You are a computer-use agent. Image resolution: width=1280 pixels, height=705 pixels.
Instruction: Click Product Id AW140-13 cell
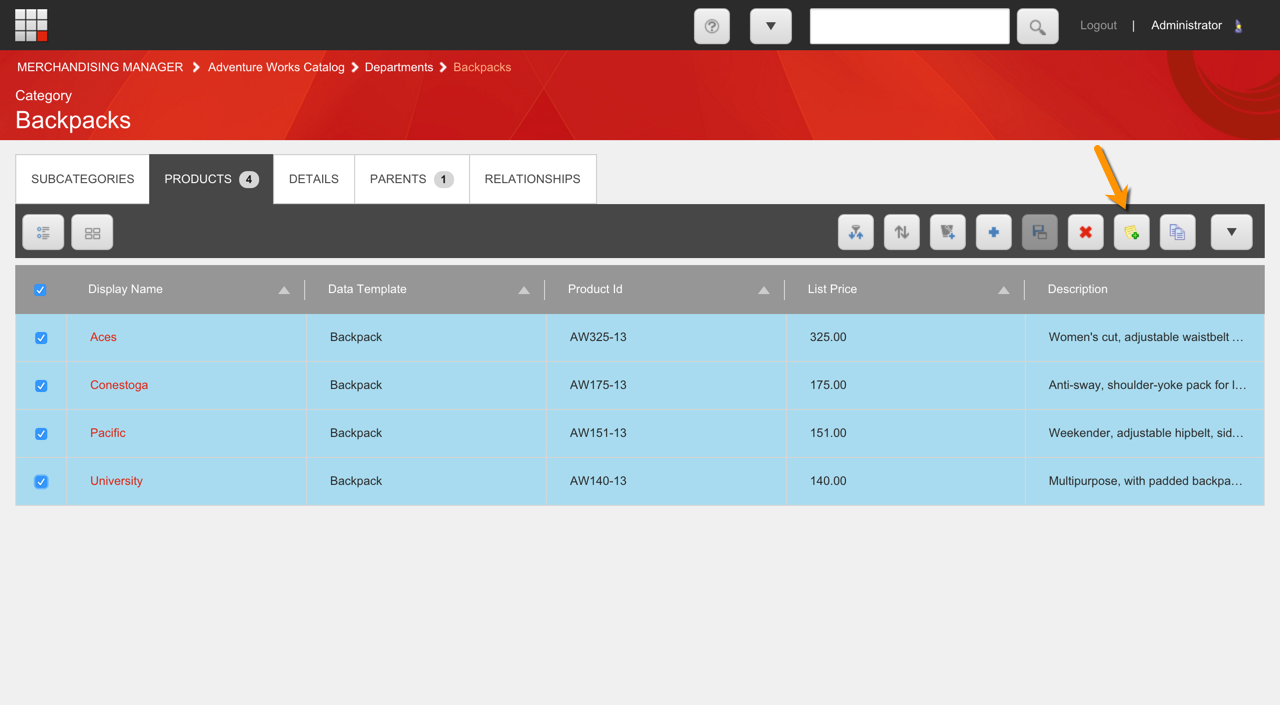coord(598,481)
